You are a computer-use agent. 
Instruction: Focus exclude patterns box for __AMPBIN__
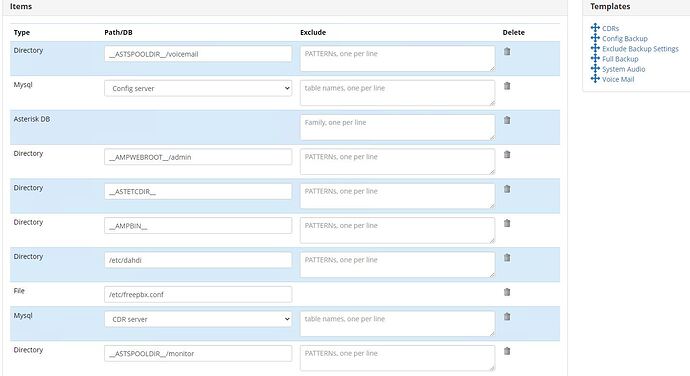click(x=397, y=230)
